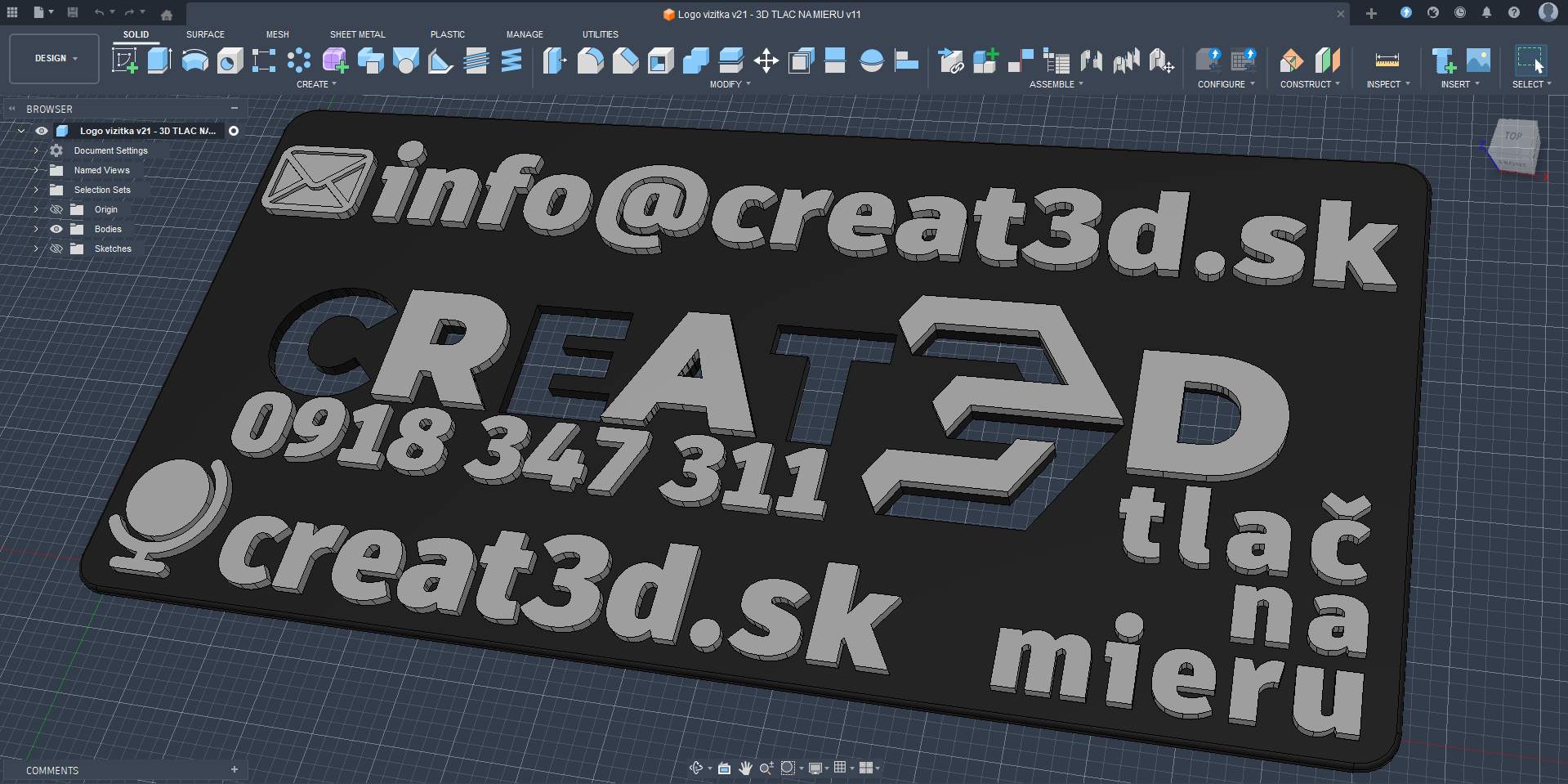1568x784 pixels.
Task: Select the Extrude tool
Action: pyautogui.click(x=159, y=60)
